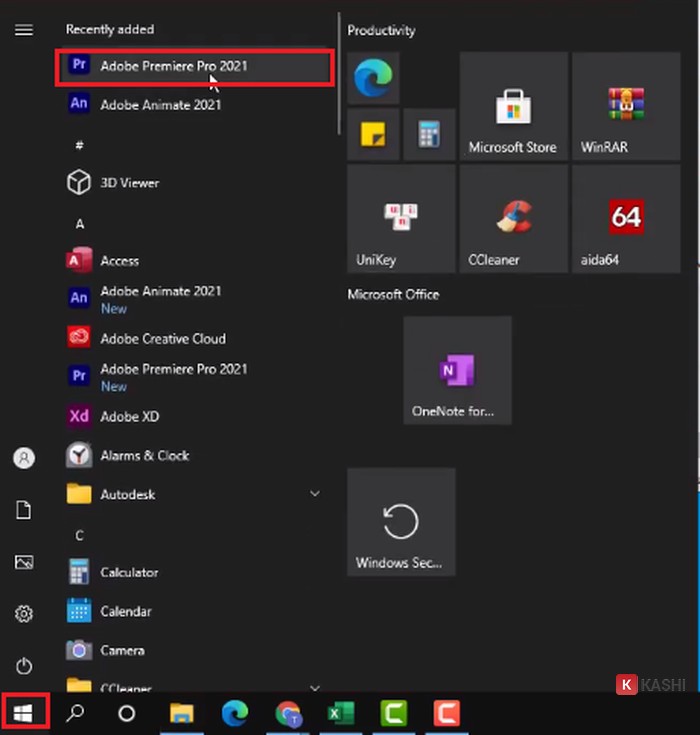Launch the CCleaner tile

coord(513,218)
